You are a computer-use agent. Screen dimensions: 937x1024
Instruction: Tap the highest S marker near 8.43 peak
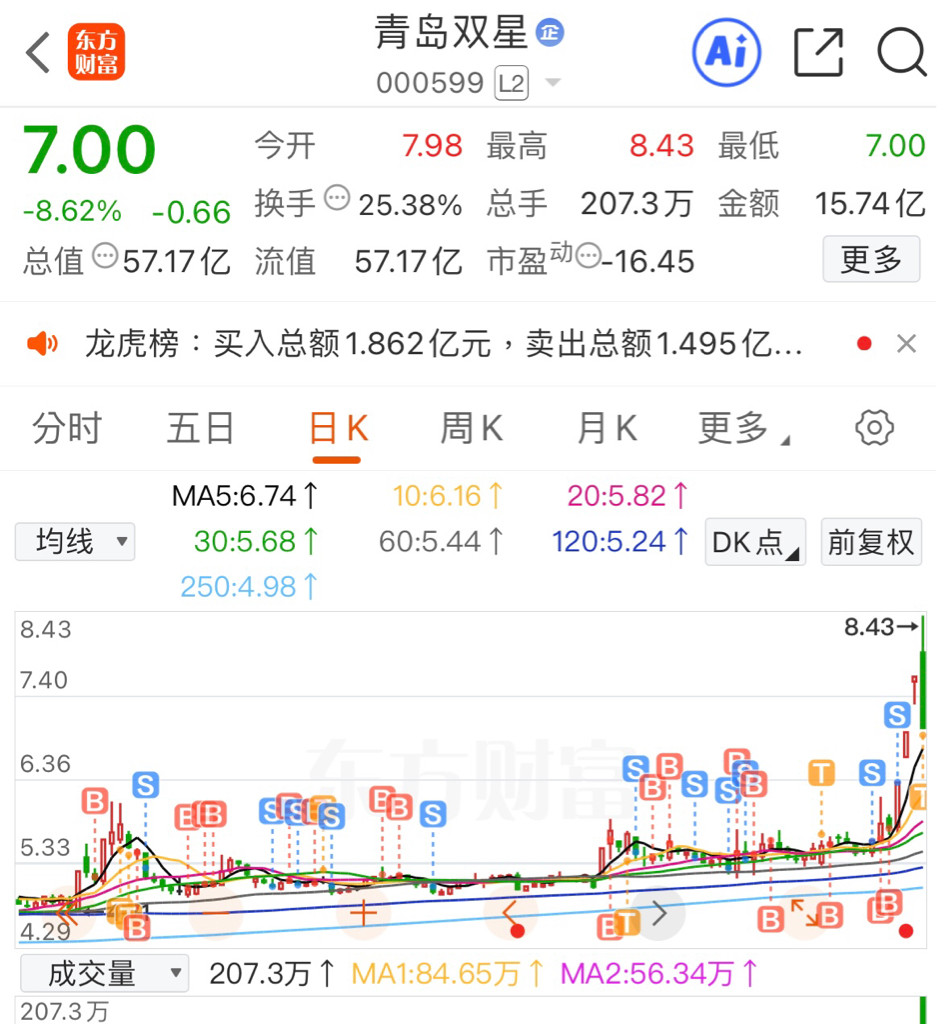(x=897, y=715)
